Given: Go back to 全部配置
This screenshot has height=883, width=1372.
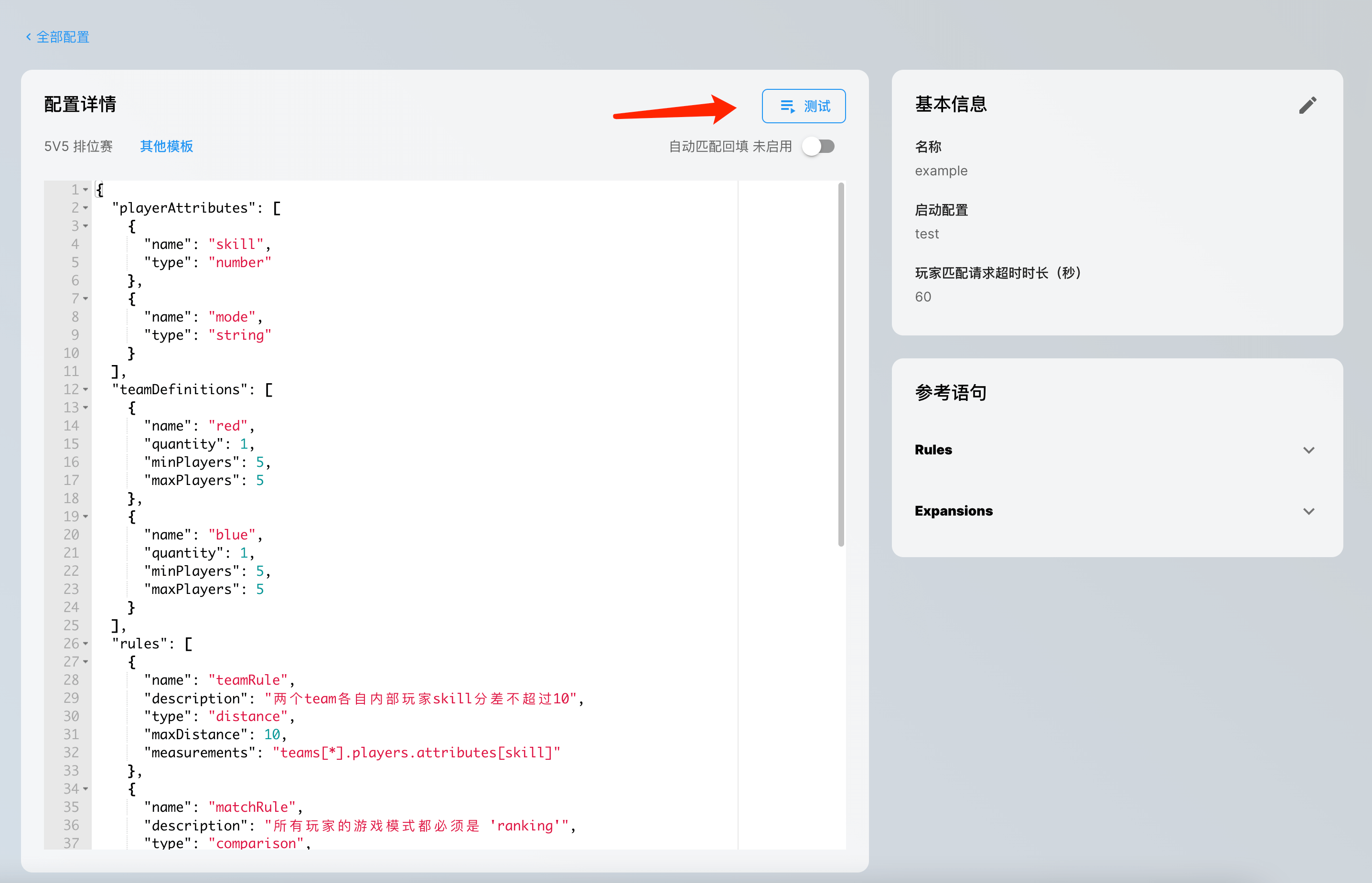Looking at the screenshot, I should tap(63, 37).
